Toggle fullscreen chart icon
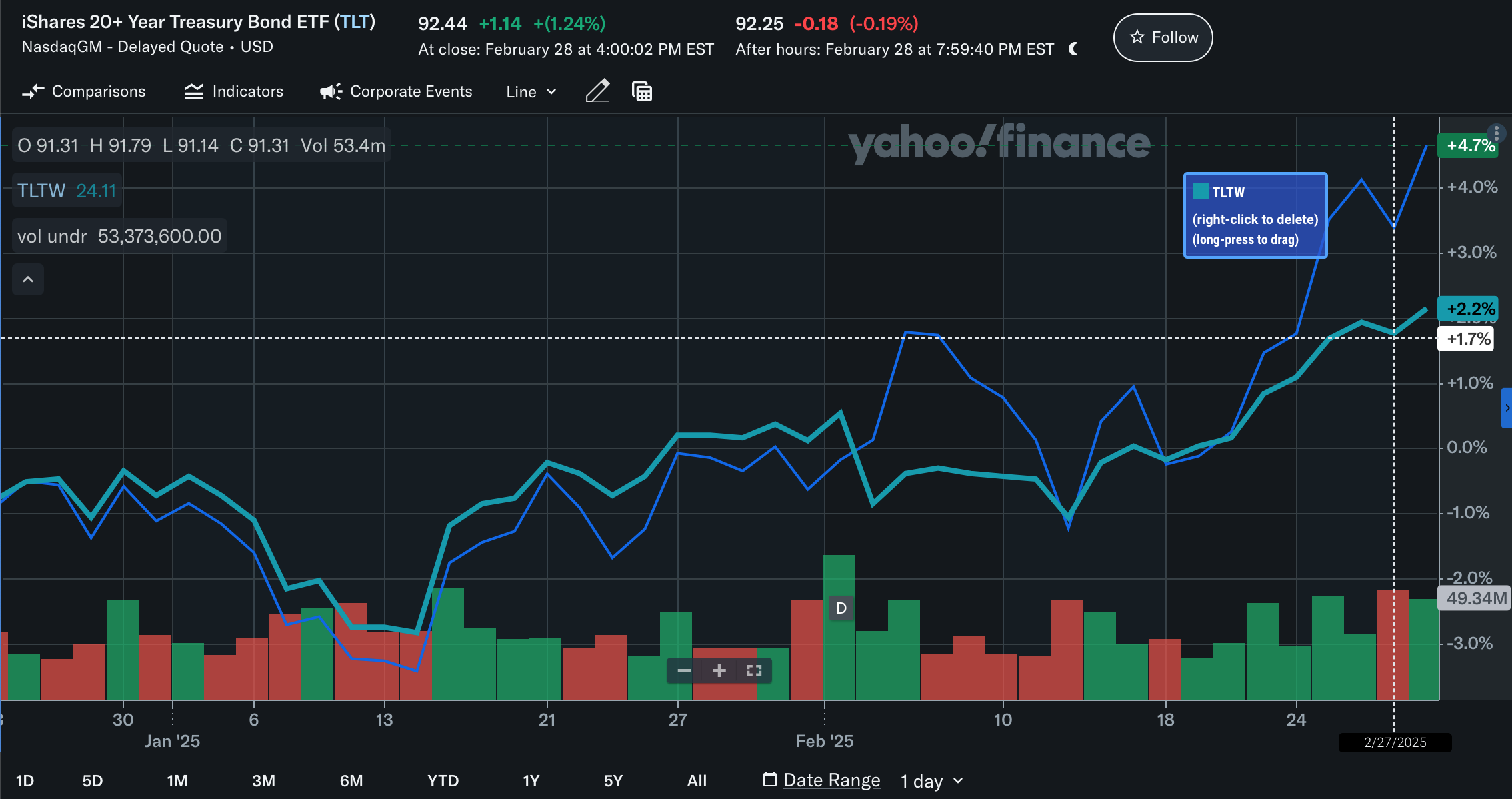The height and width of the screenshot is (799, 1512). 754,670
